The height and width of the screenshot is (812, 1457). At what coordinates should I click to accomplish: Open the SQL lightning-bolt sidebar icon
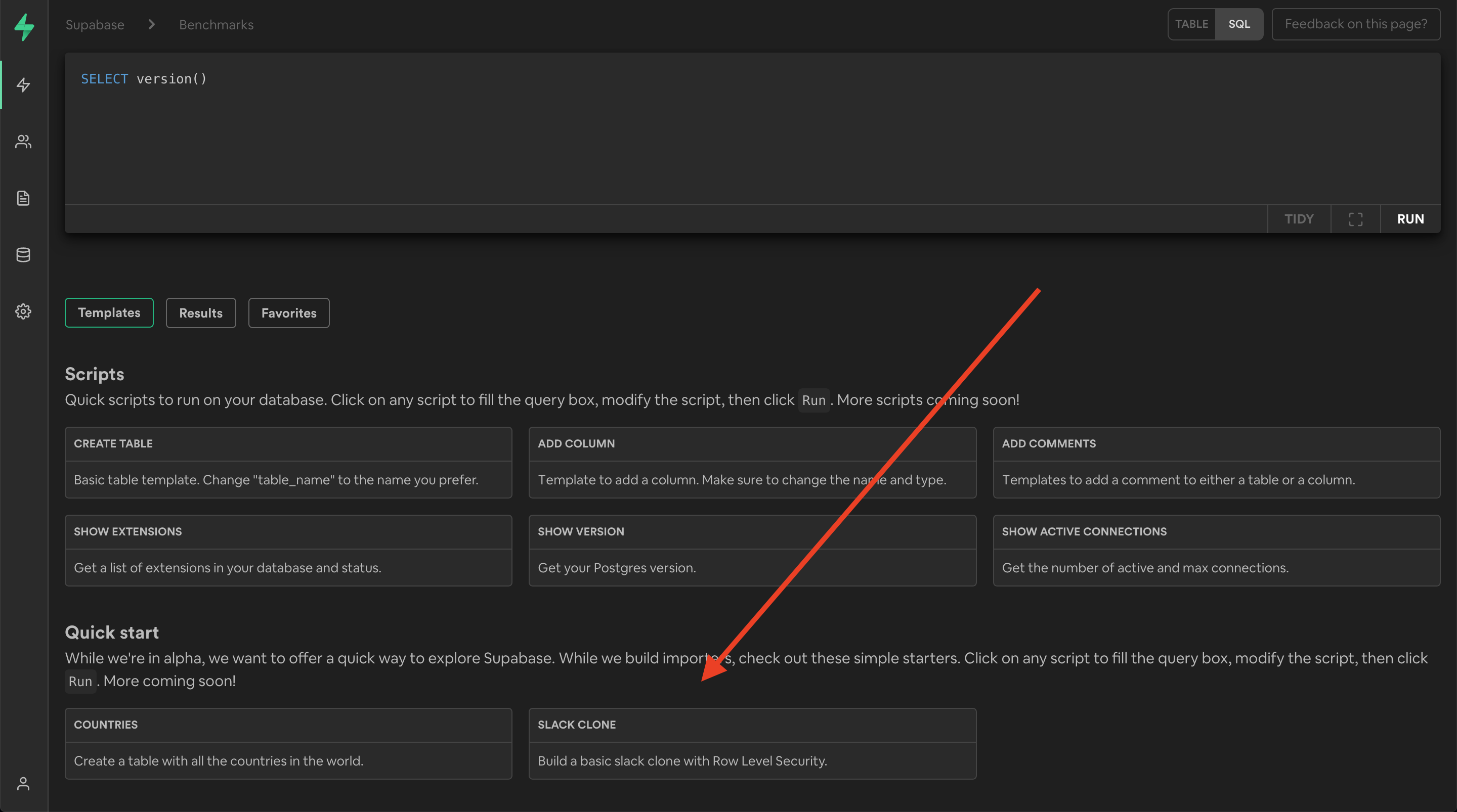pos(23,85)
